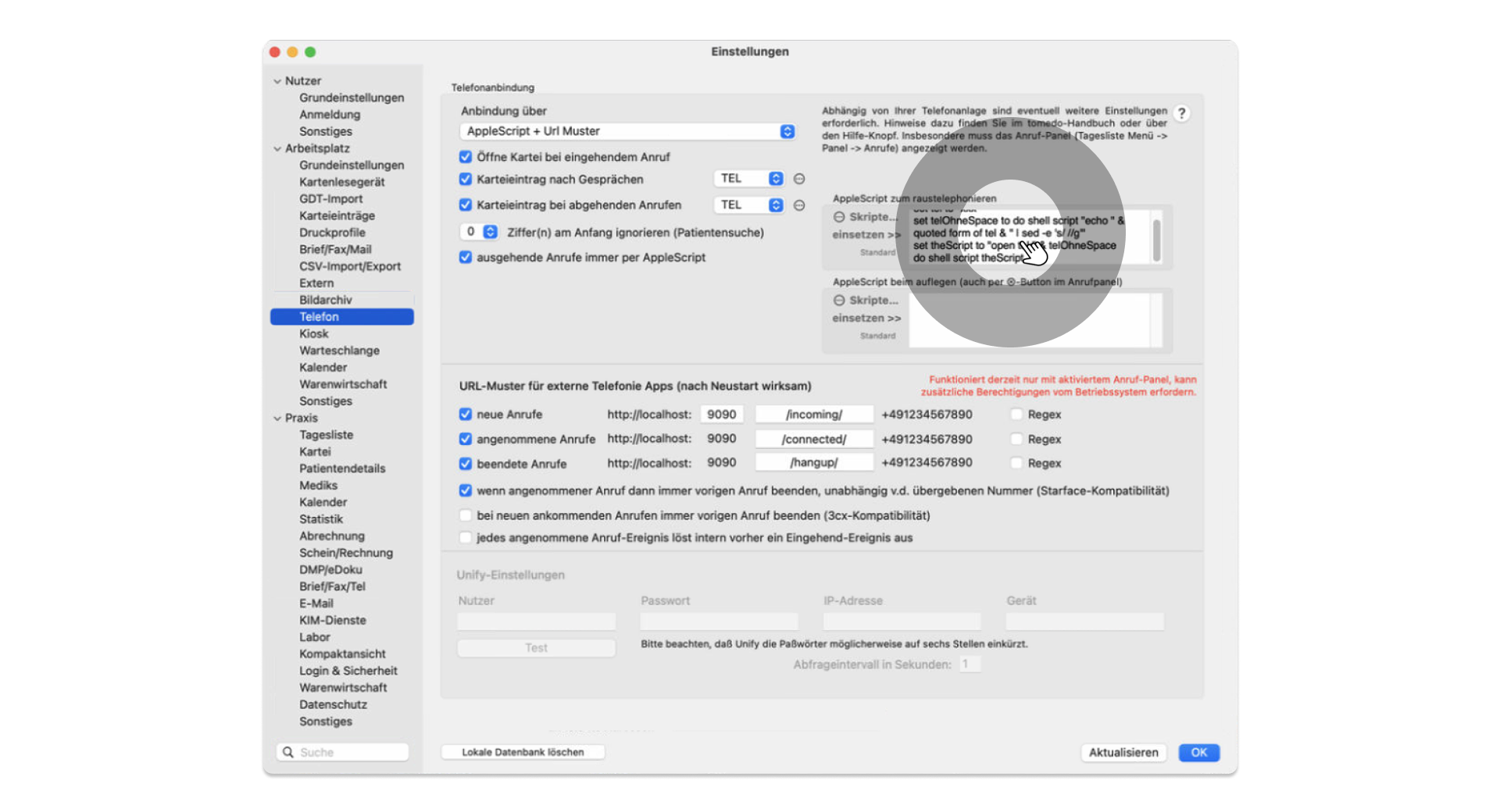The image size is (1500, 812).
Task: Collapse the Arbeitsplatz section
Action: 277,148
